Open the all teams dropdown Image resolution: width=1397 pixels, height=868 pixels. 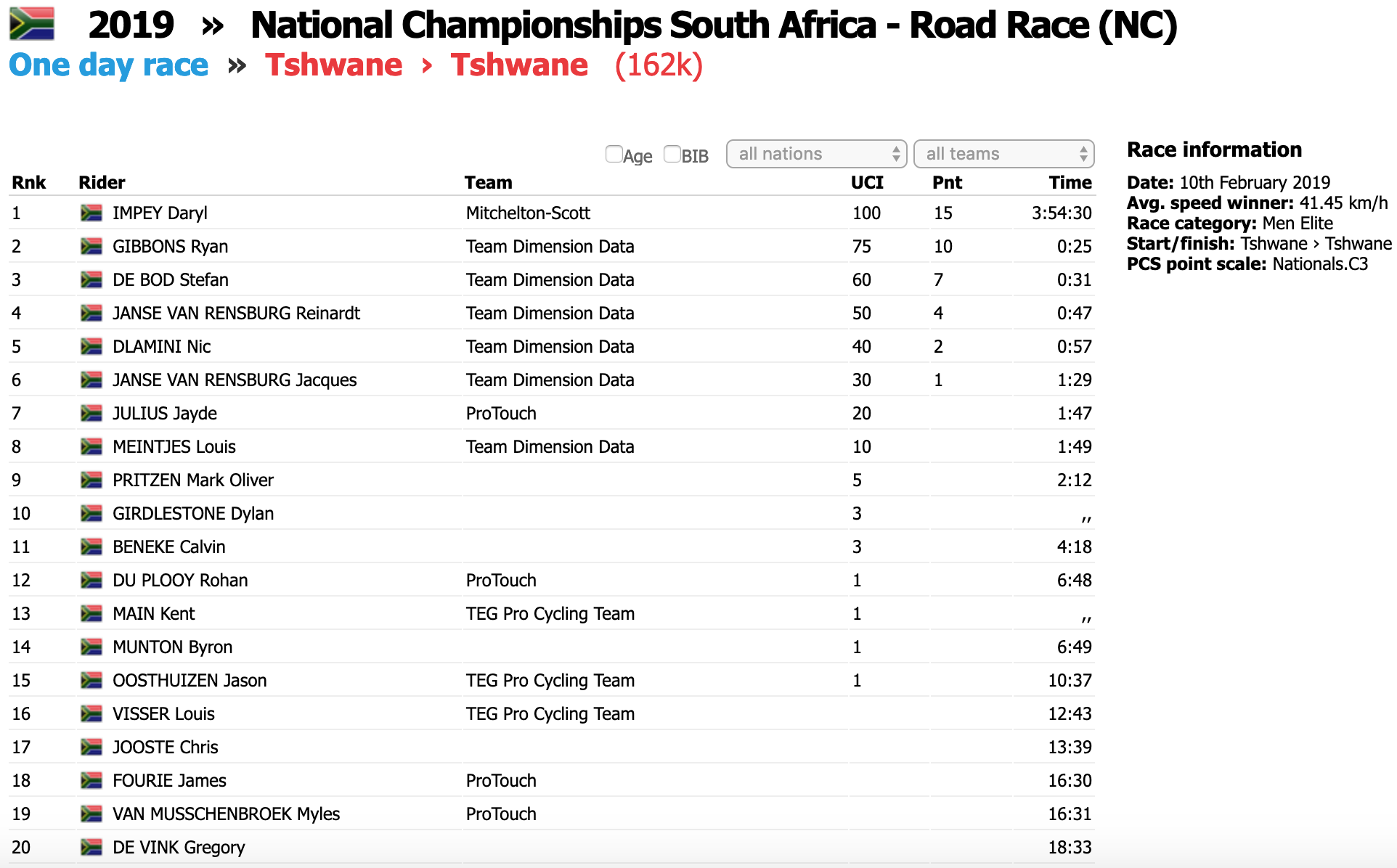click(1003, 154)
